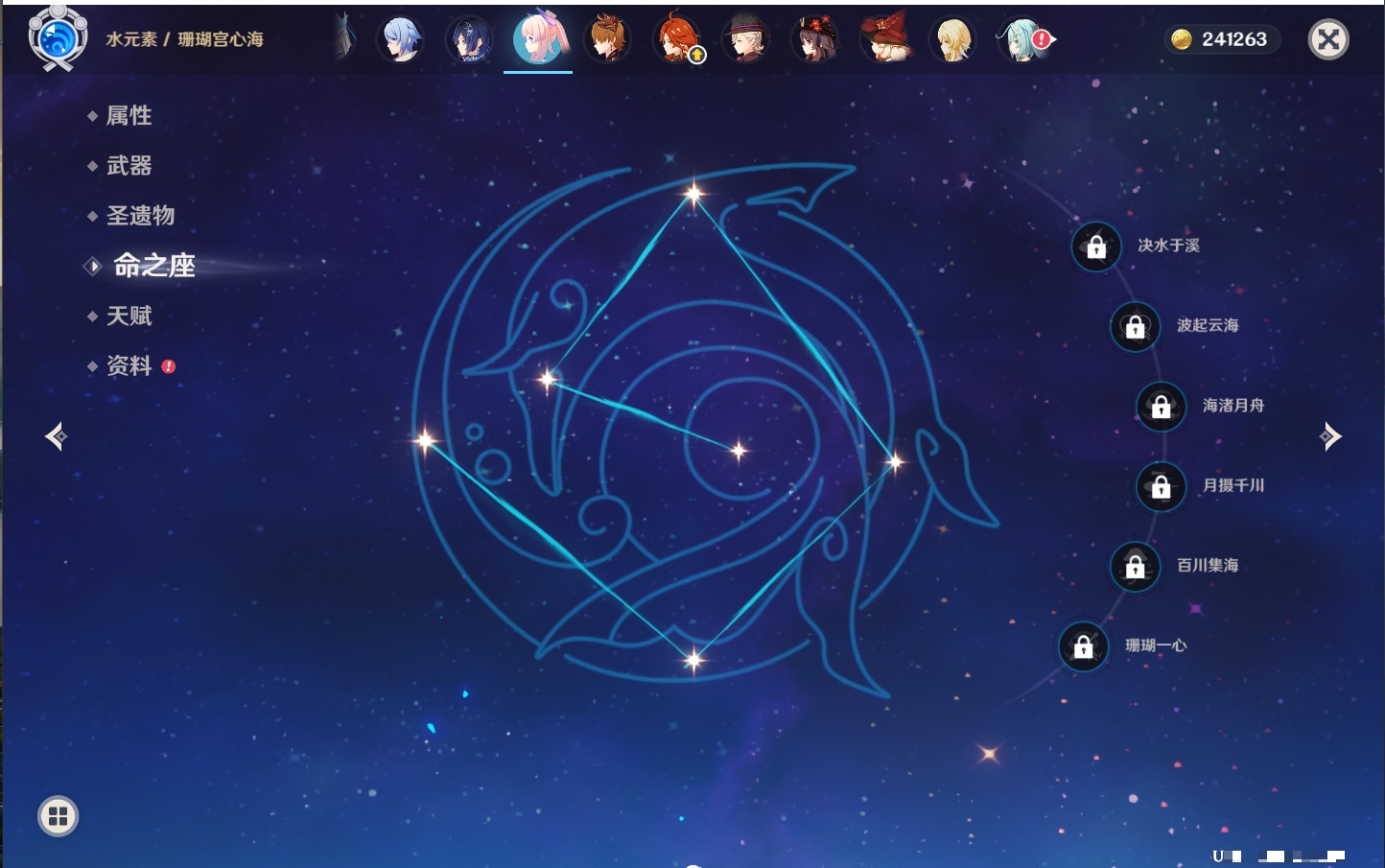Open the locked 月摄千川 constellation
Viewport: 1385px width, 868px height.
[1161, 486]
